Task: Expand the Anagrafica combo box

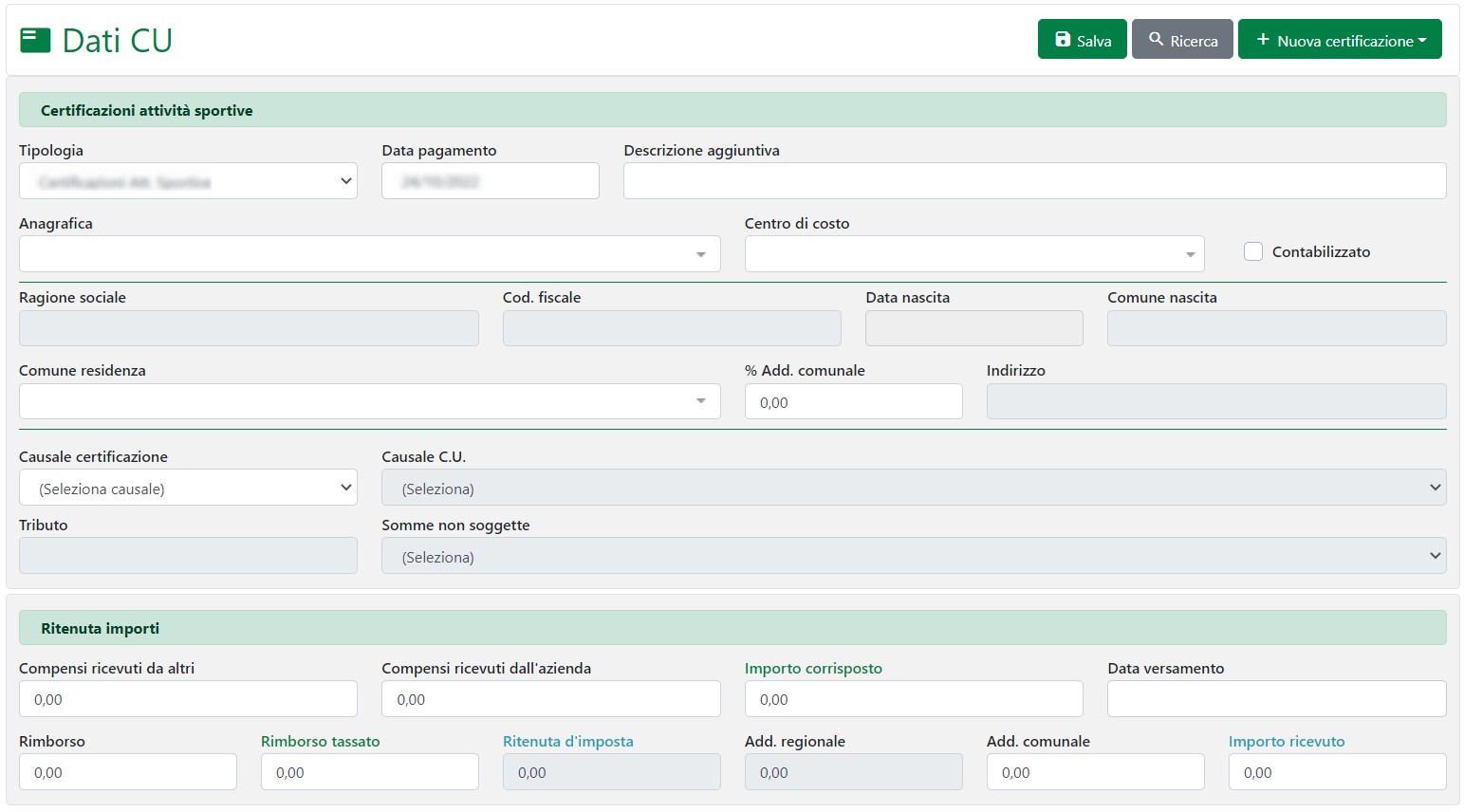Action: pos(369,254)
